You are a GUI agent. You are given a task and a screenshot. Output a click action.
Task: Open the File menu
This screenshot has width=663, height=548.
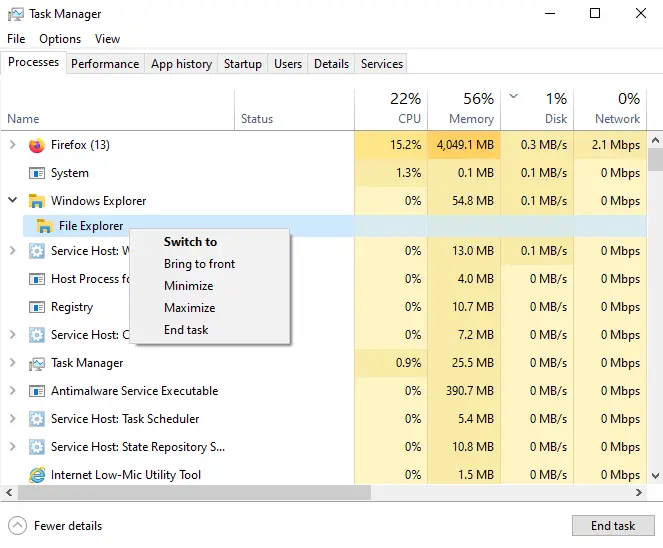tap(16, 39)
